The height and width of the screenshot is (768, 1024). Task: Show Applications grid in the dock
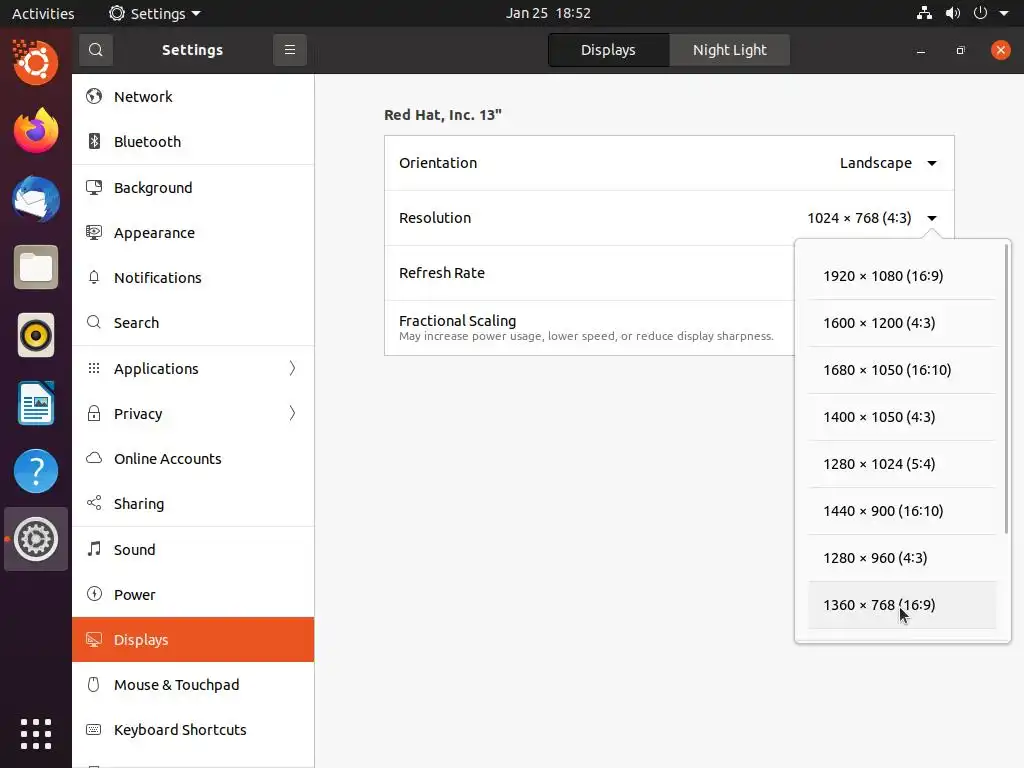pos(36,733)
